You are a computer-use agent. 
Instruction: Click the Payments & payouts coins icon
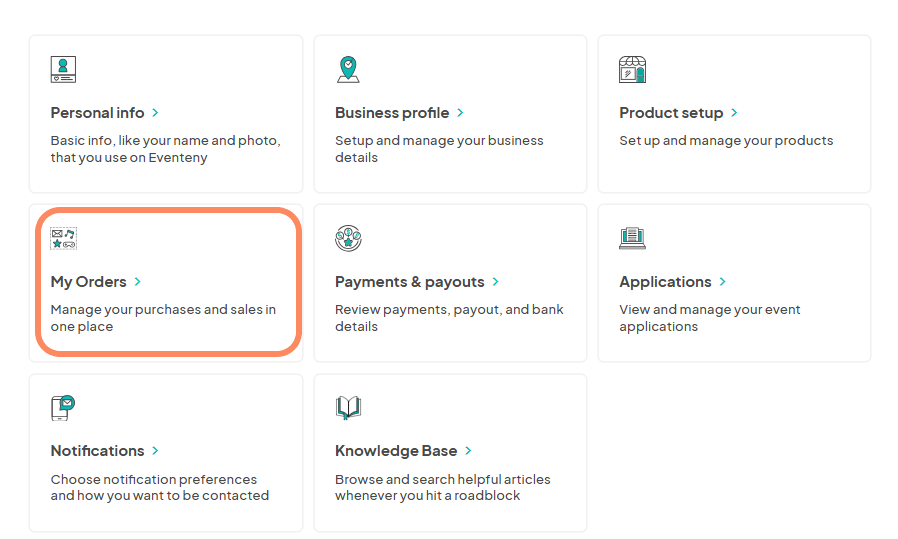point(348,238)
